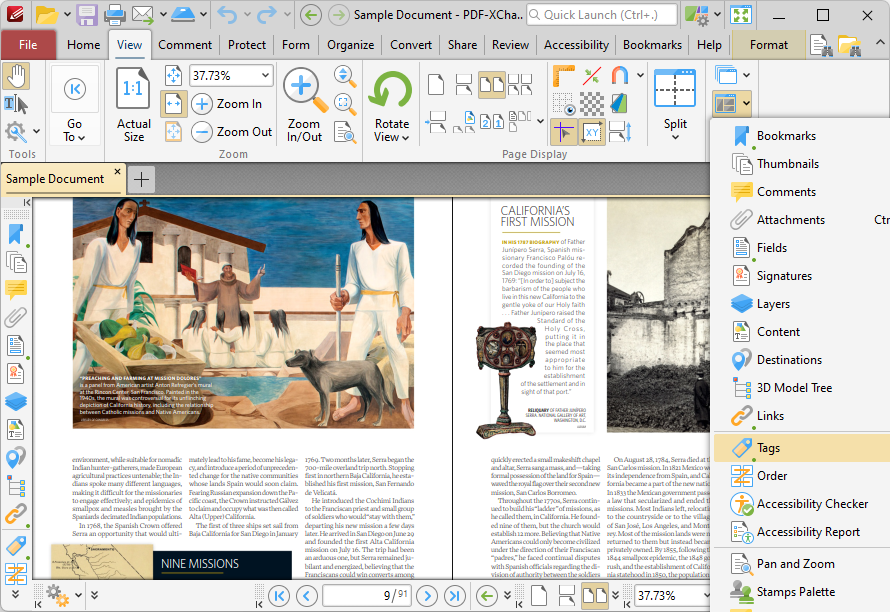
Task: Go to last page in status bar
Action: coord(455,596)
